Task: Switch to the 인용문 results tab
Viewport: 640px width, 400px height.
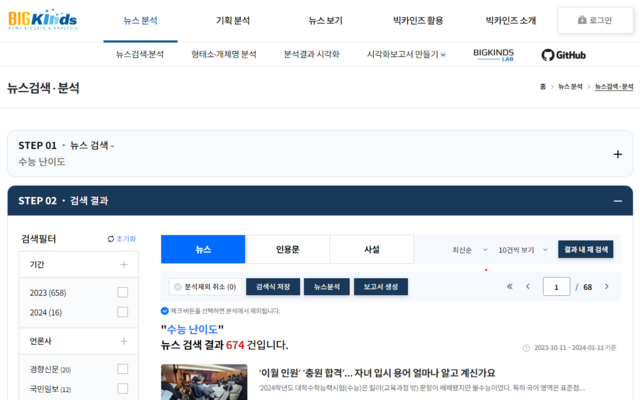Action: (x=287, y=249)
